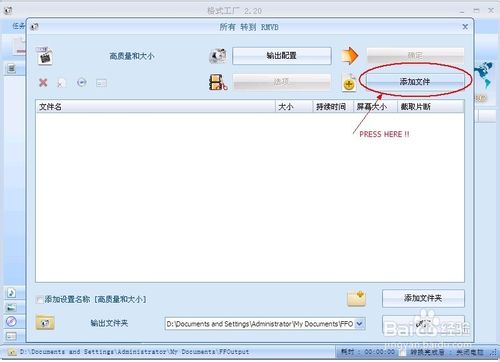Viewport: 500px width, 362px height.
Task: Click the bottom-most sidebar icon in main window
Action: (x=11, y=336)
